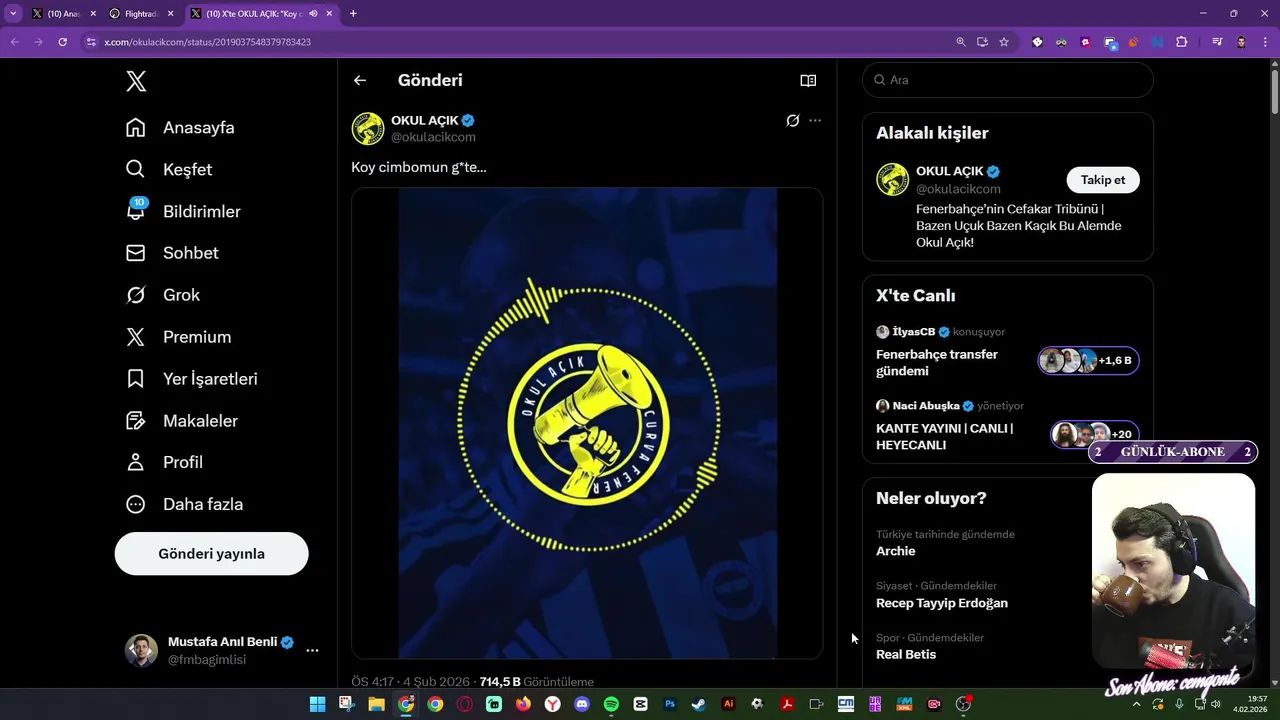Expand the Daha fazla menu
Image resolution: width=1280 pixels, height=720 pixels.
click(x=184, y=504)
